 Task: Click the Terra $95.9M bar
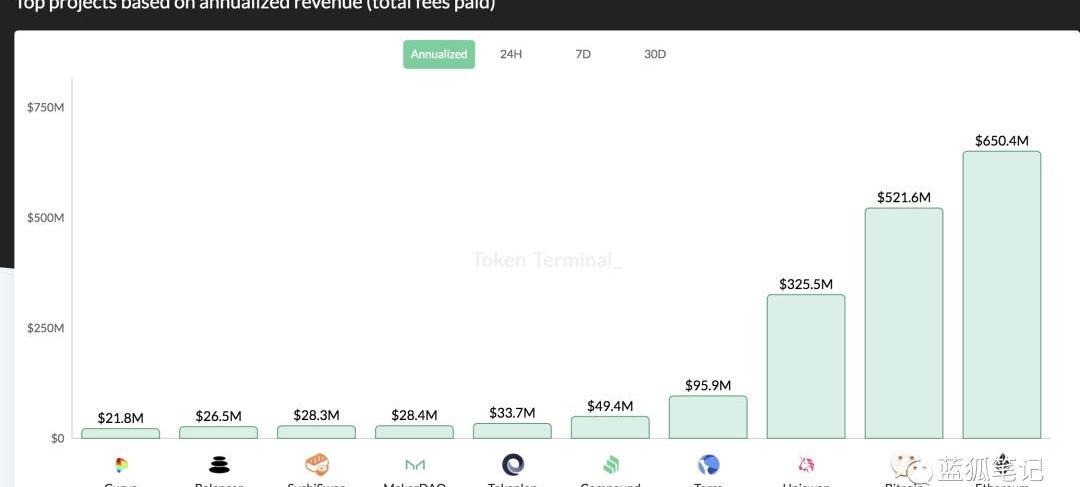pyautogui.click(x=708, y=417)
